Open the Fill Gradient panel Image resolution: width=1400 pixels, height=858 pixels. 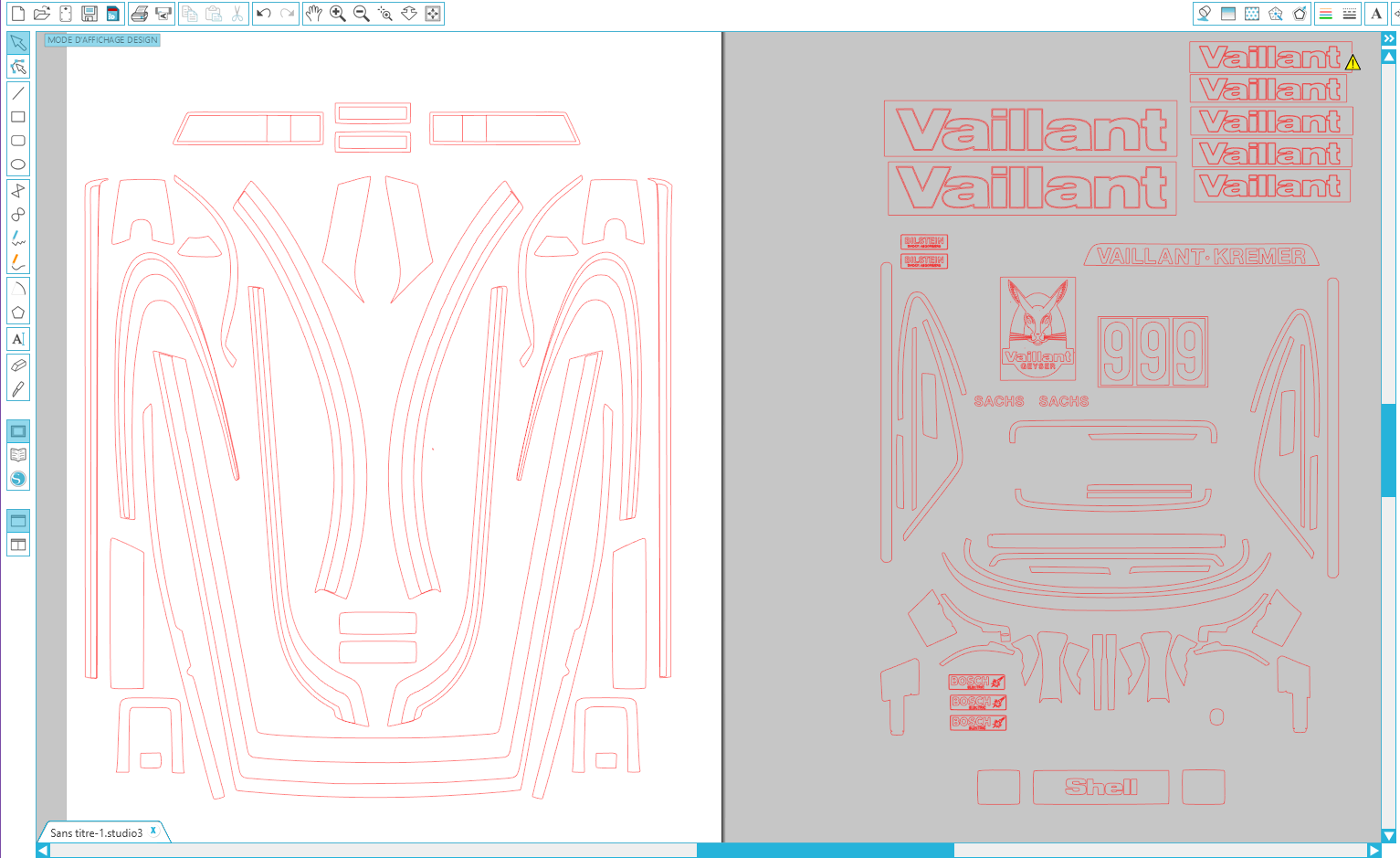[1228, 14]
